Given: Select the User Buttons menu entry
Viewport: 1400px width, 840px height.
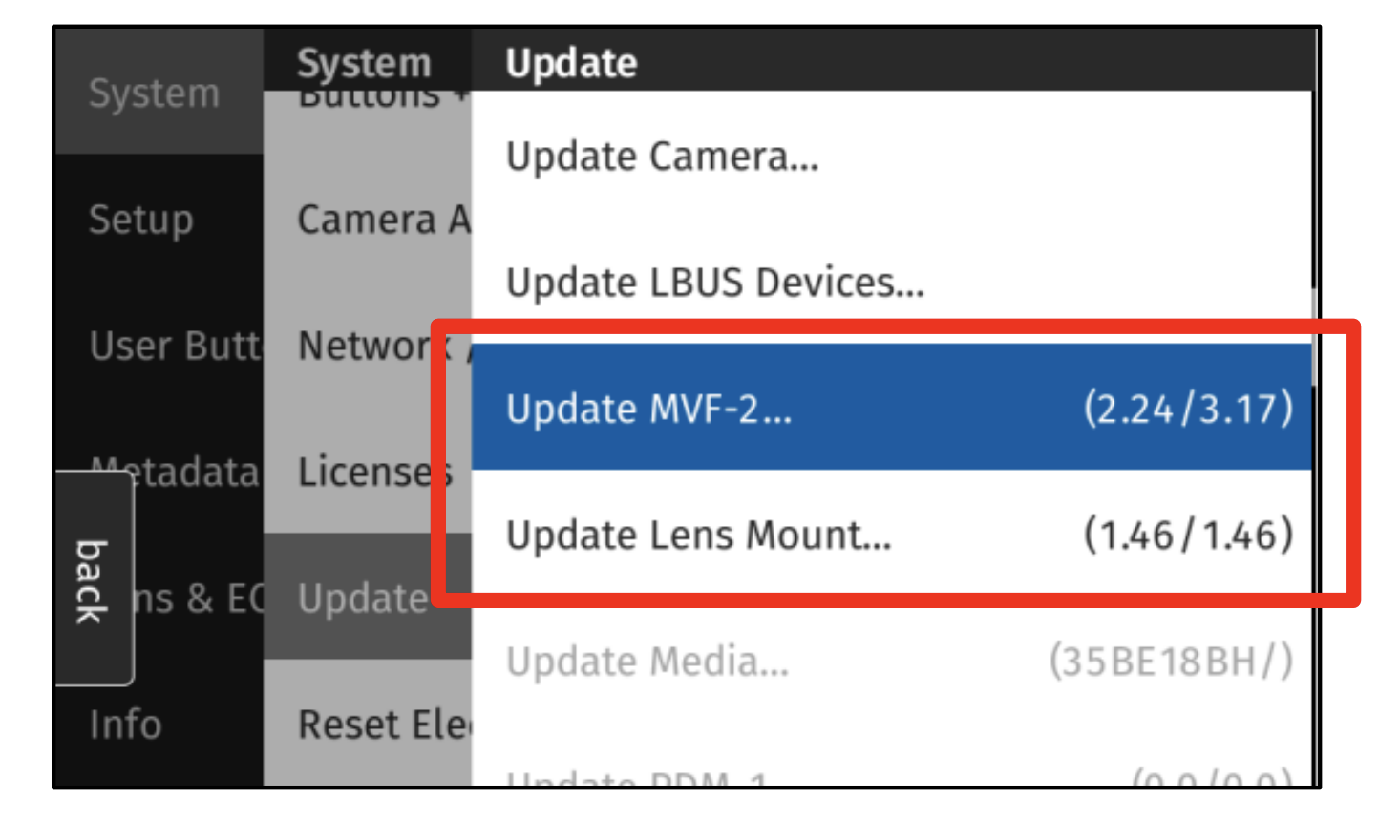Looking at the screenshot, I should tap(174, 346).
